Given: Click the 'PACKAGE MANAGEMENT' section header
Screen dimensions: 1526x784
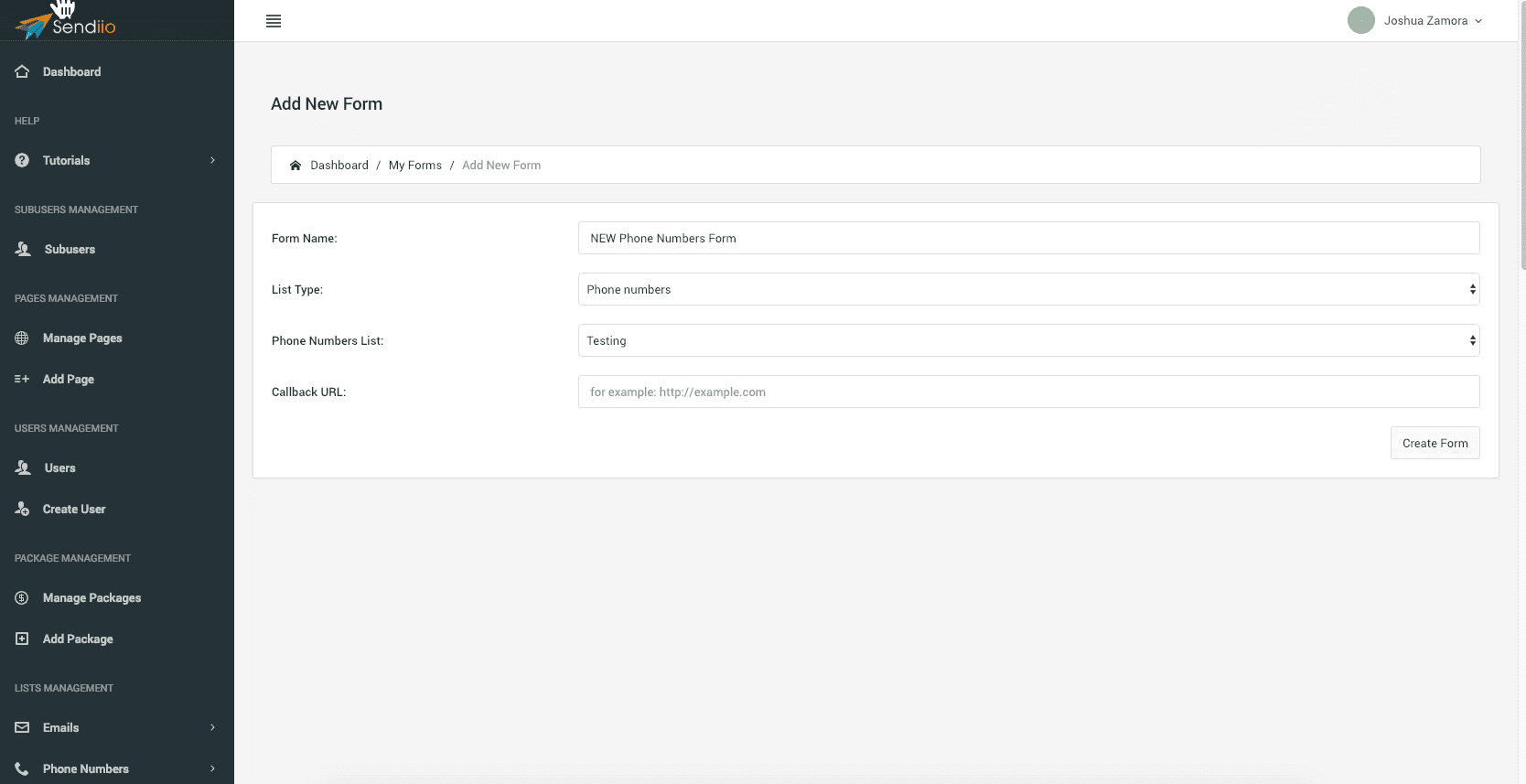Looking at the screenshot, I should click(72, 558).
